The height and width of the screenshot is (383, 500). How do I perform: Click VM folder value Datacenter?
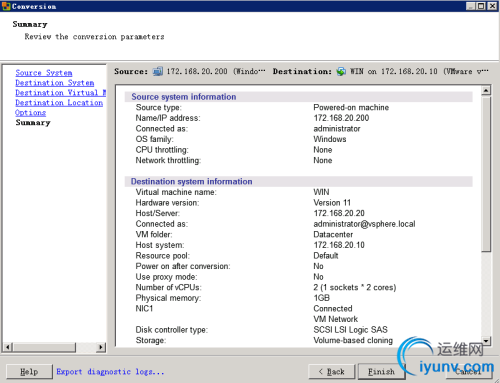tap(333, 234)
